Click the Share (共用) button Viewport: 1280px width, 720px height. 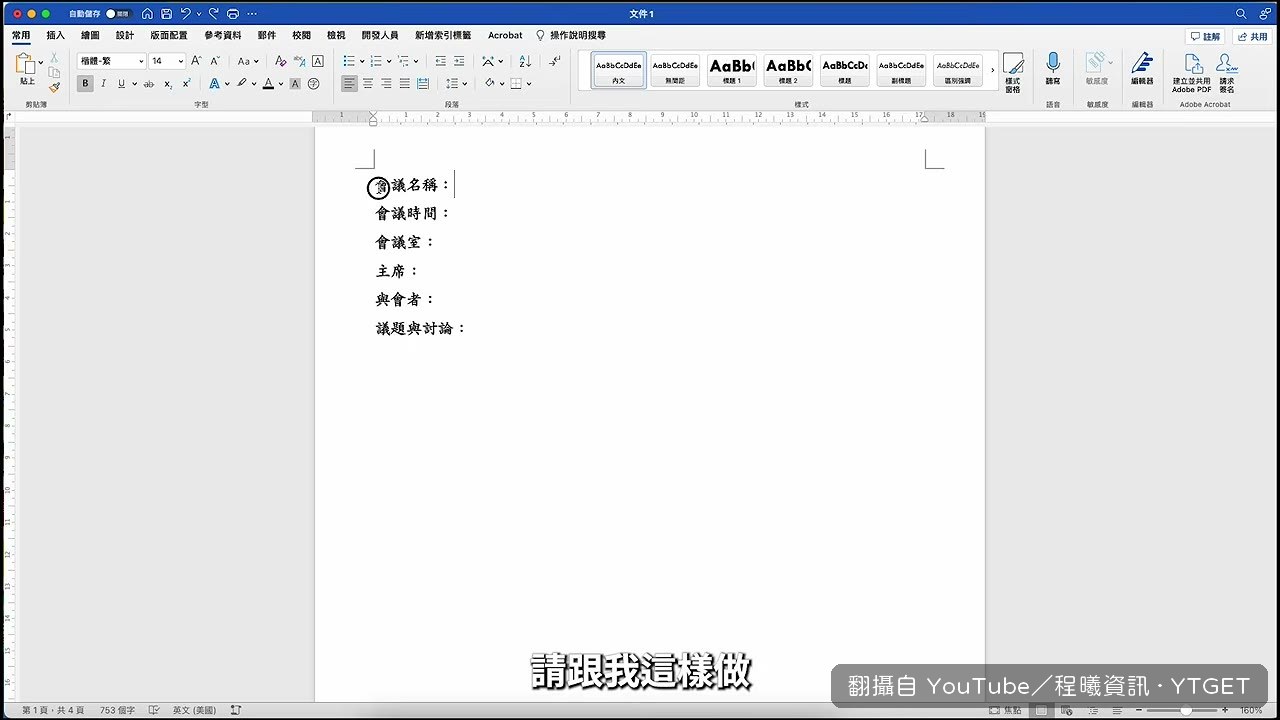tap(1252, 36)
